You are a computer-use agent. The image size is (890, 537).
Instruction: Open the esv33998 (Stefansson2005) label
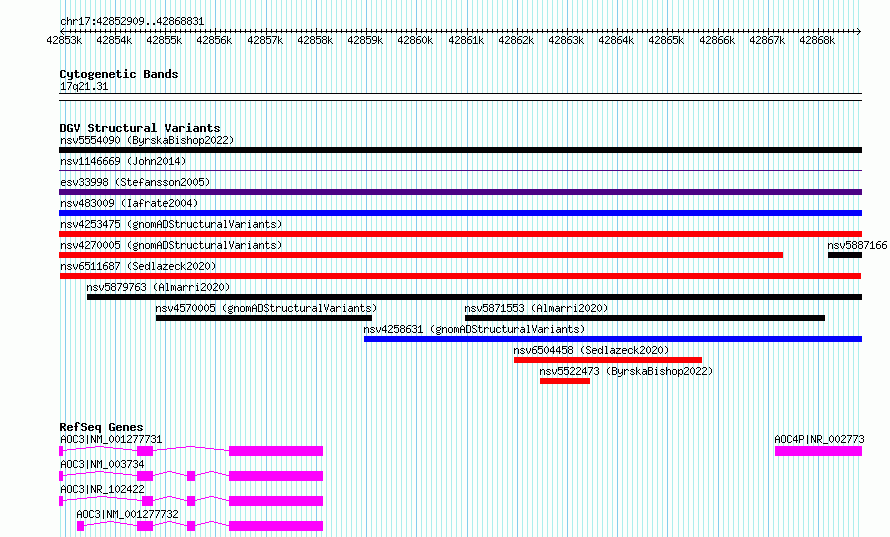click(x=135, y=182)
